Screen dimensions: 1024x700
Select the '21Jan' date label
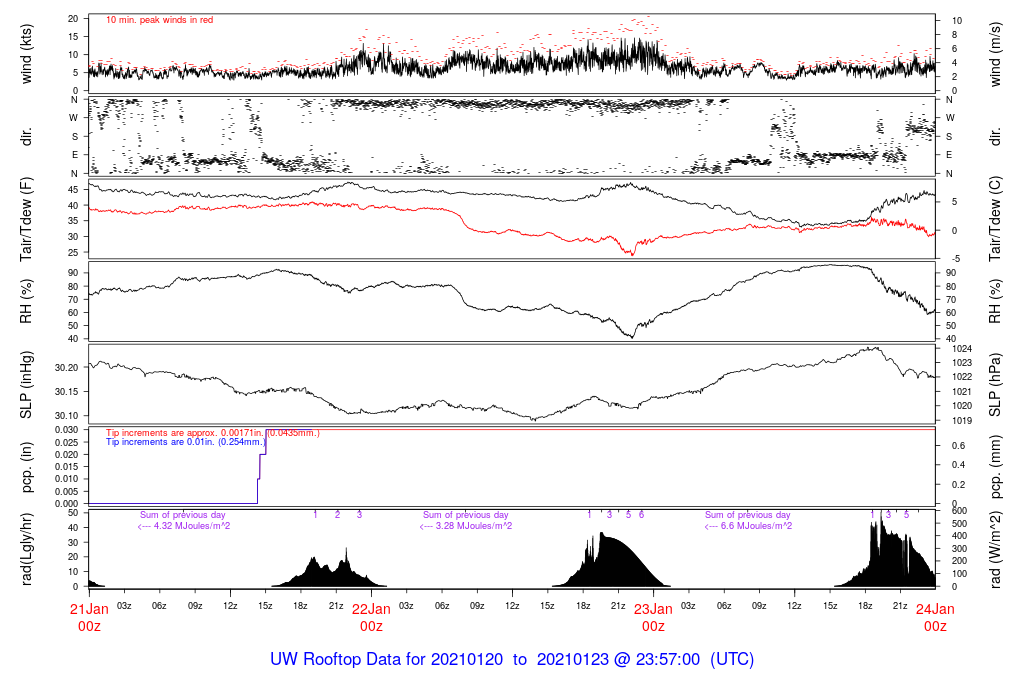coord(89,609)
